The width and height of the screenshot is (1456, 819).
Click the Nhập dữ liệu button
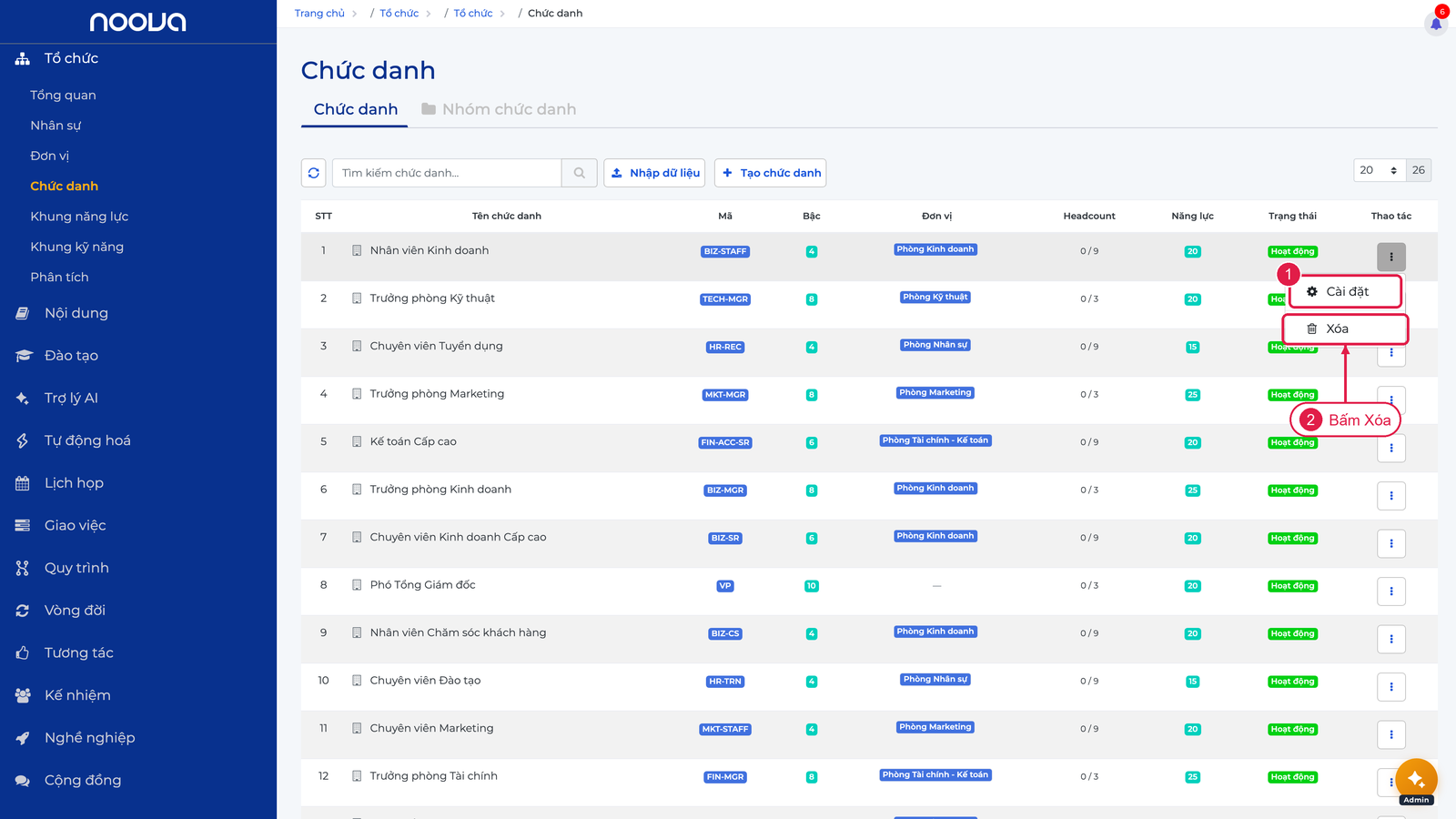654,173
